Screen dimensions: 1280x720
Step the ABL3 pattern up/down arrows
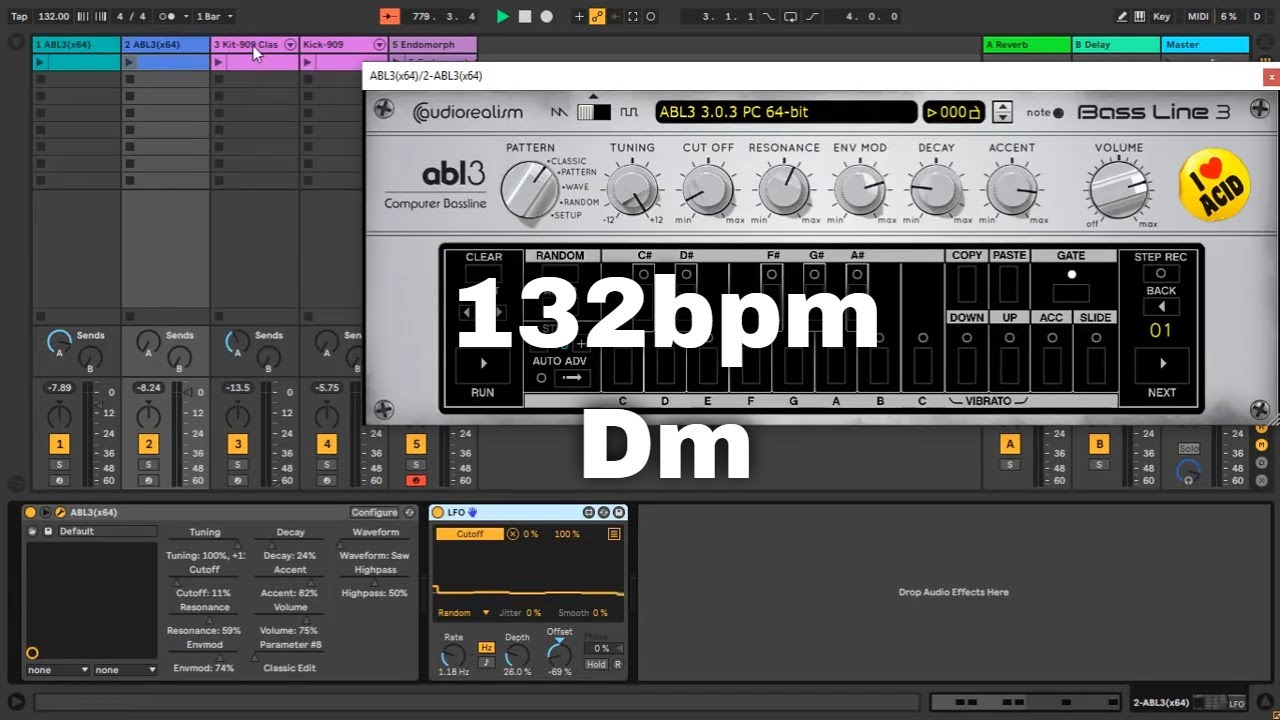point(1002,112)
